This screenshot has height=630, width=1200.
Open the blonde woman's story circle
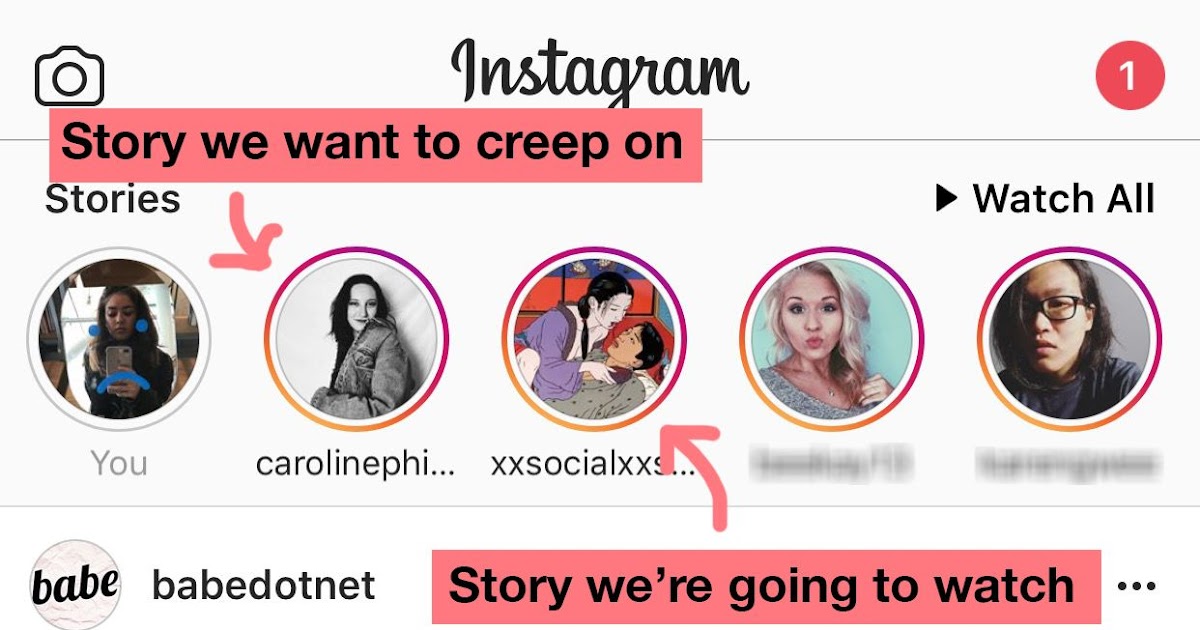[832, 338]
